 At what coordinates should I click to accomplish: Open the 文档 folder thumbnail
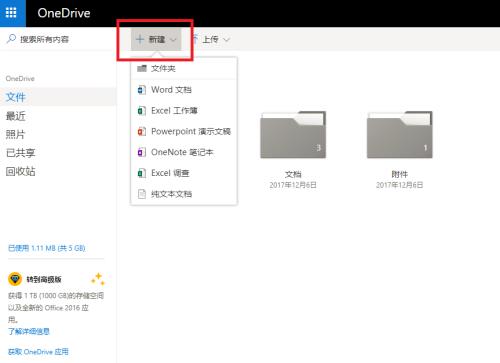pyautogui.click(x=293, y=135)
